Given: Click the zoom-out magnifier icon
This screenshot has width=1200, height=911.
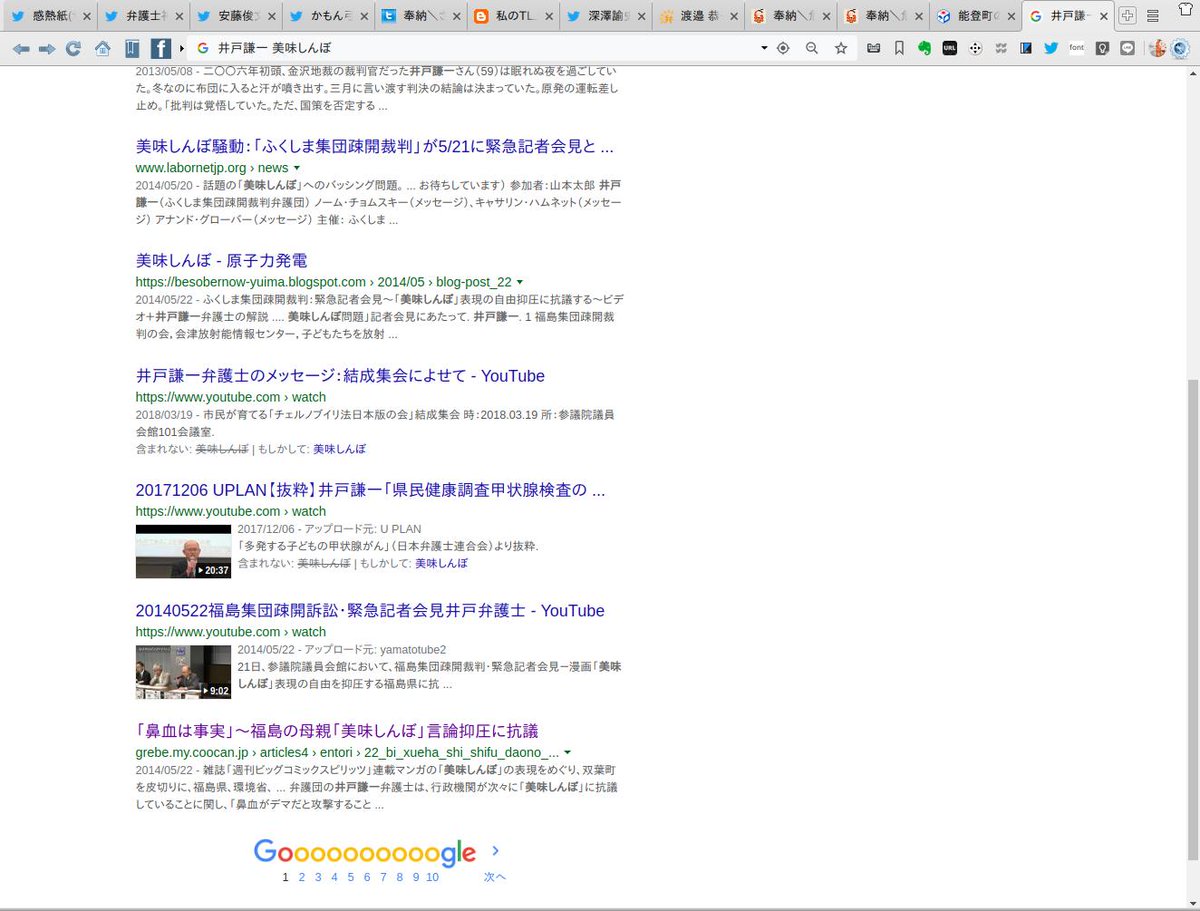Looking at the screenshot, I should point(812,48).
